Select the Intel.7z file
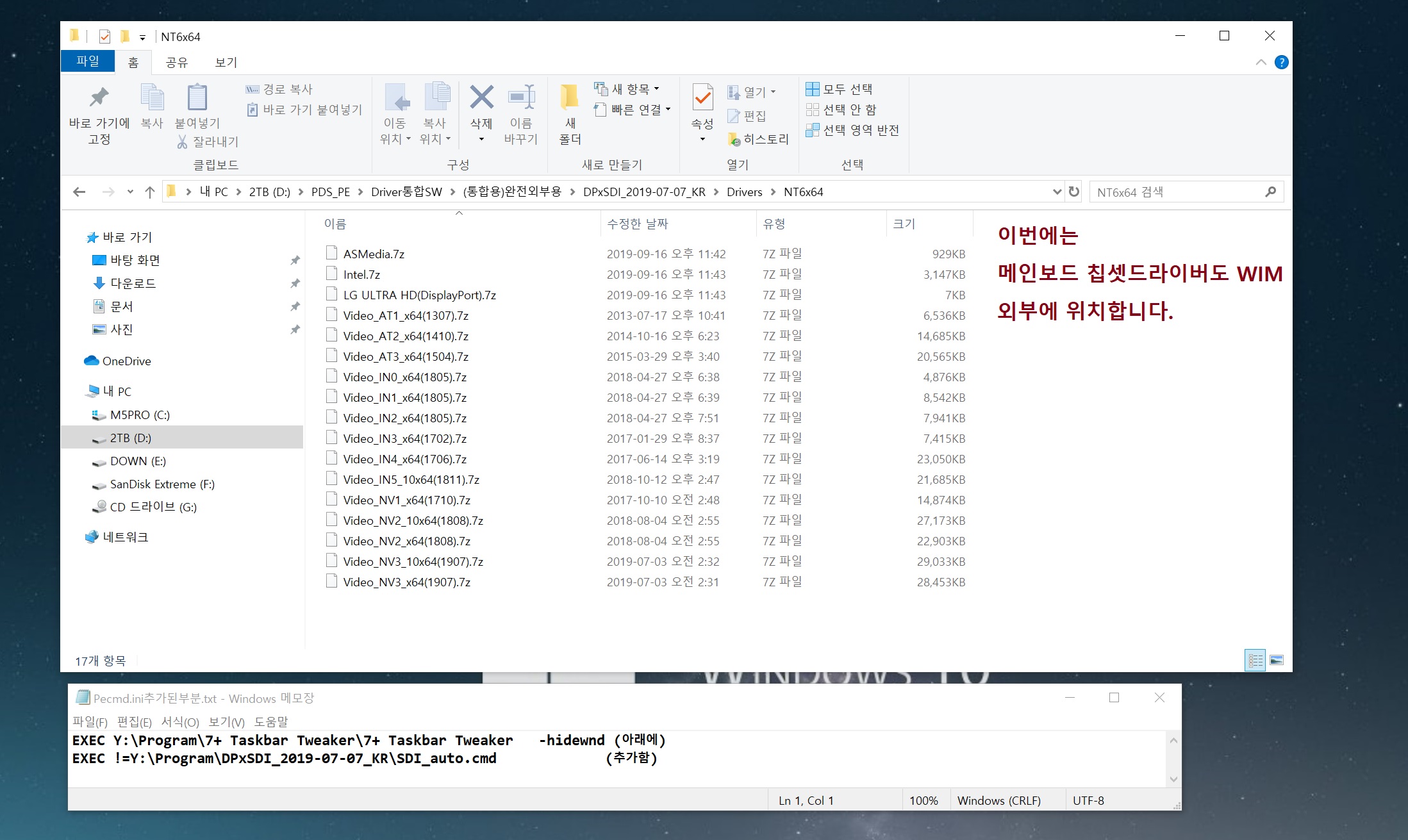 tap(361, 274)
